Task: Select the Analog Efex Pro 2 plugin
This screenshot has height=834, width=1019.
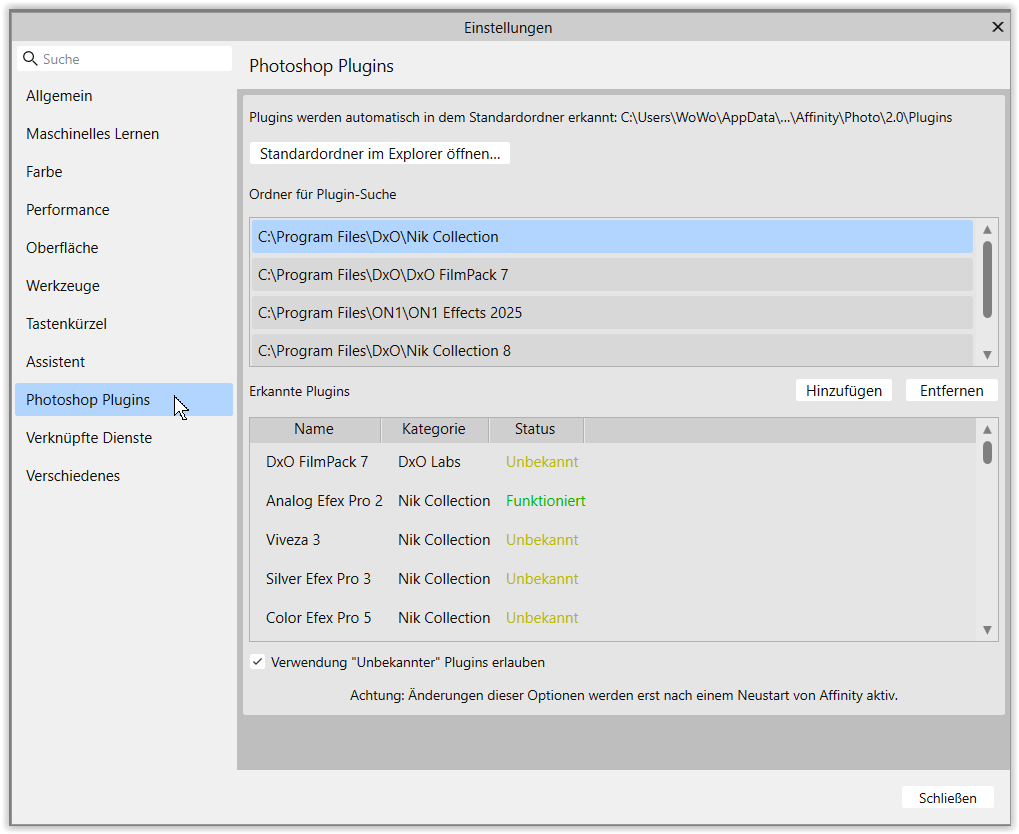Action: 612,501
